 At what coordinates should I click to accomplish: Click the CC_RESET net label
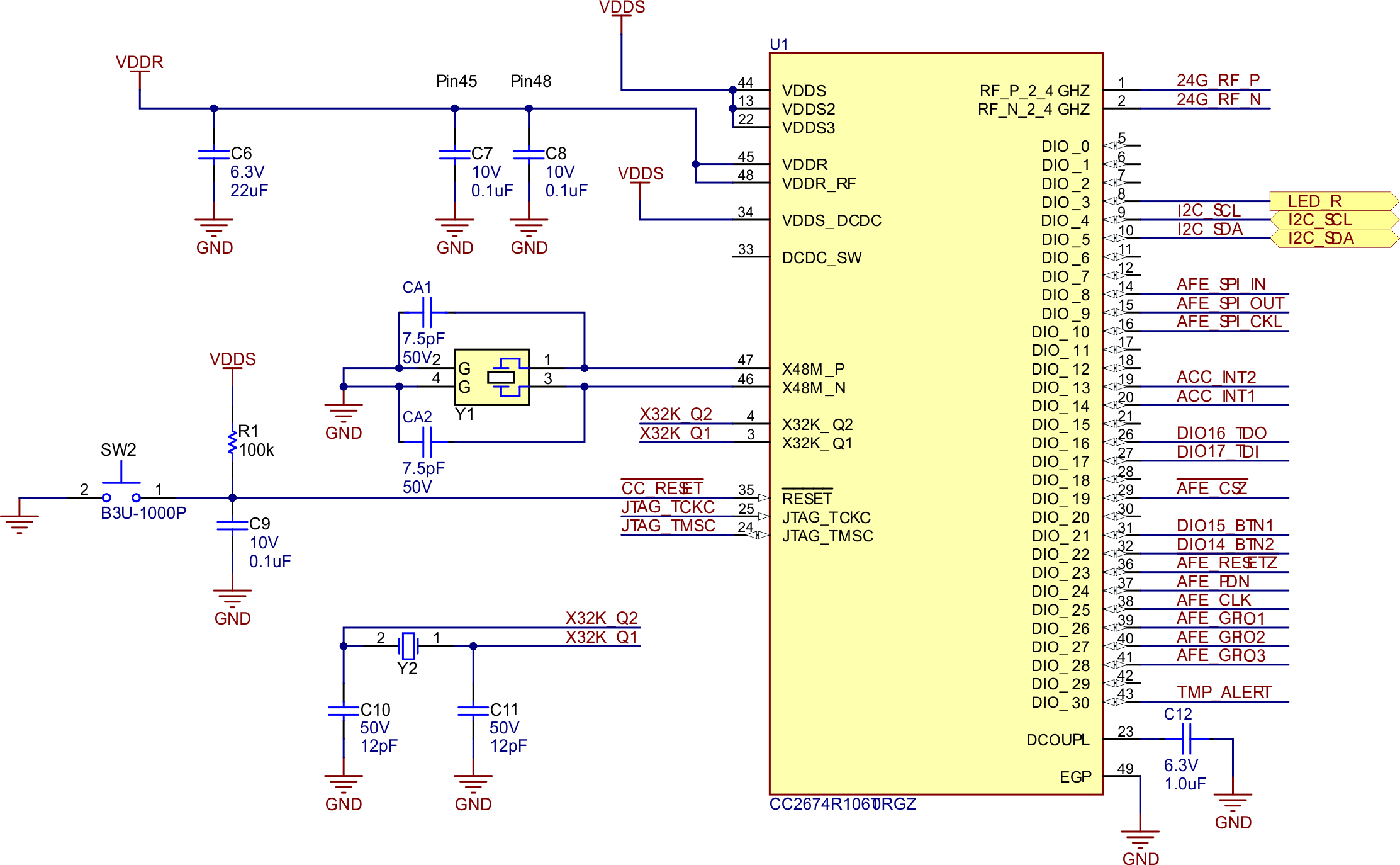661,489
